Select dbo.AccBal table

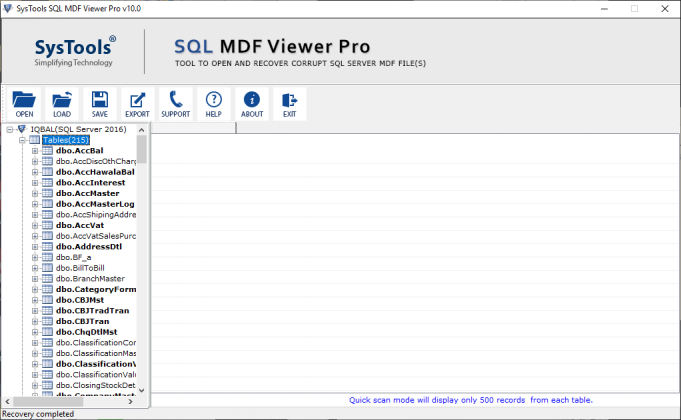(79, 151)
